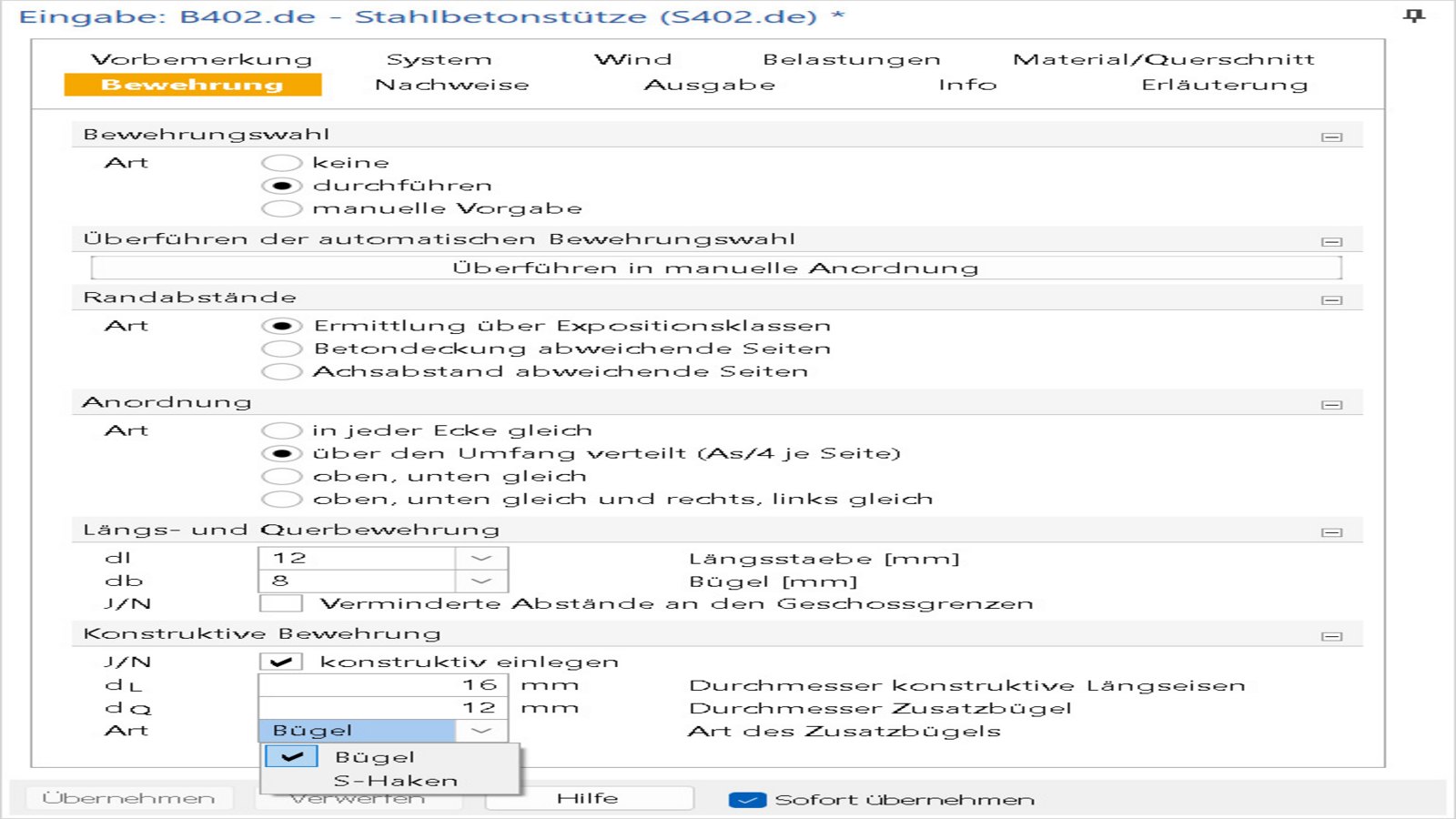
Task: Choose 'in jeder Ecke gleich' arrangement
Action: point(281,430)
